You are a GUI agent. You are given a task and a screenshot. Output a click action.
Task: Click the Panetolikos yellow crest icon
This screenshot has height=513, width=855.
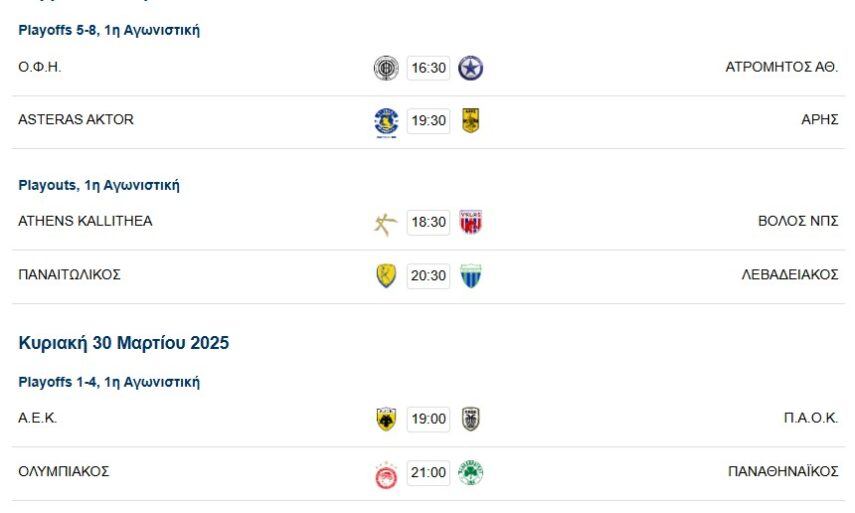point(386,276)
